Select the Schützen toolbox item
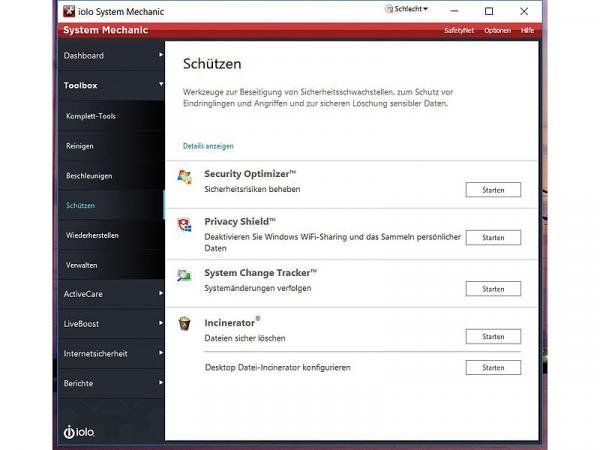 (x=111, y=205)
